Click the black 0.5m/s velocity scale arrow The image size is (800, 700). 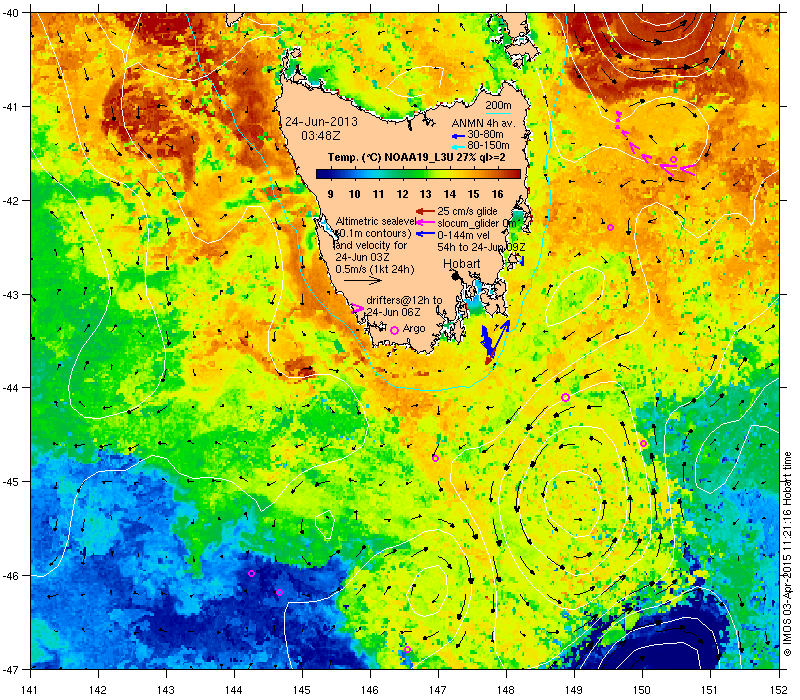coord(362,280)
